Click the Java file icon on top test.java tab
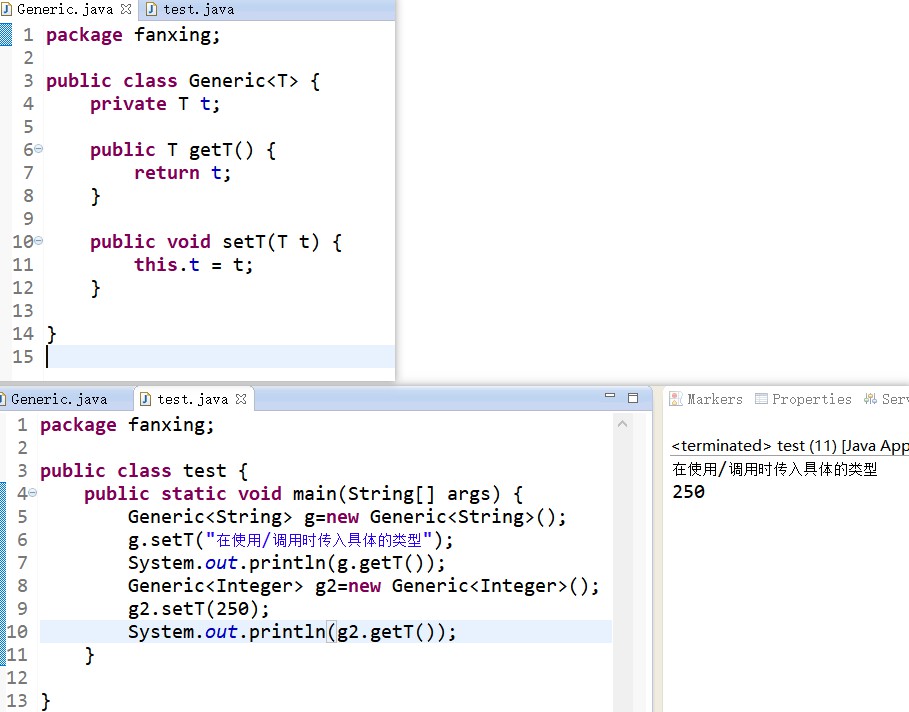The height and width of the screenshot is (712, 909). [151, 9]
